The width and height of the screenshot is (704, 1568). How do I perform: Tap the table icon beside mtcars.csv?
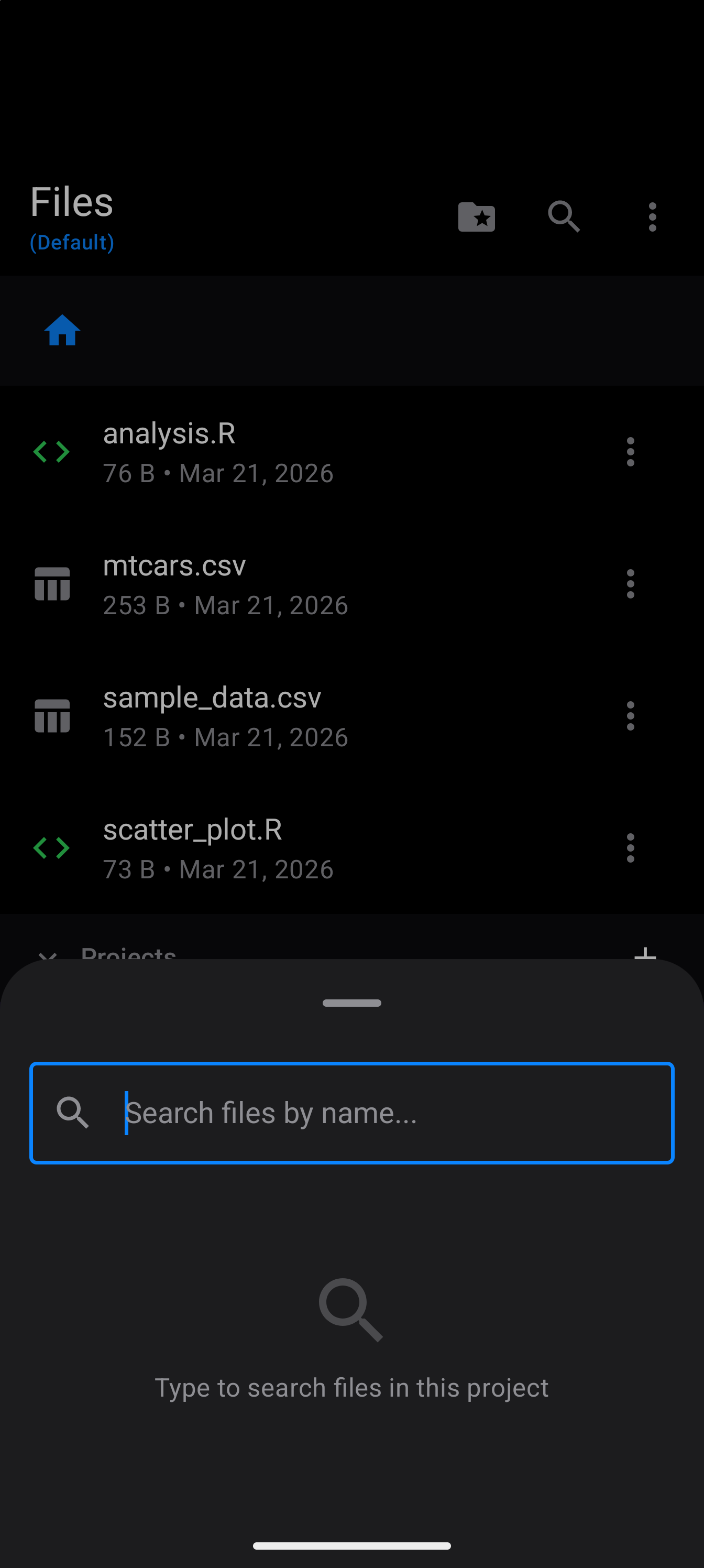[52, 584]
